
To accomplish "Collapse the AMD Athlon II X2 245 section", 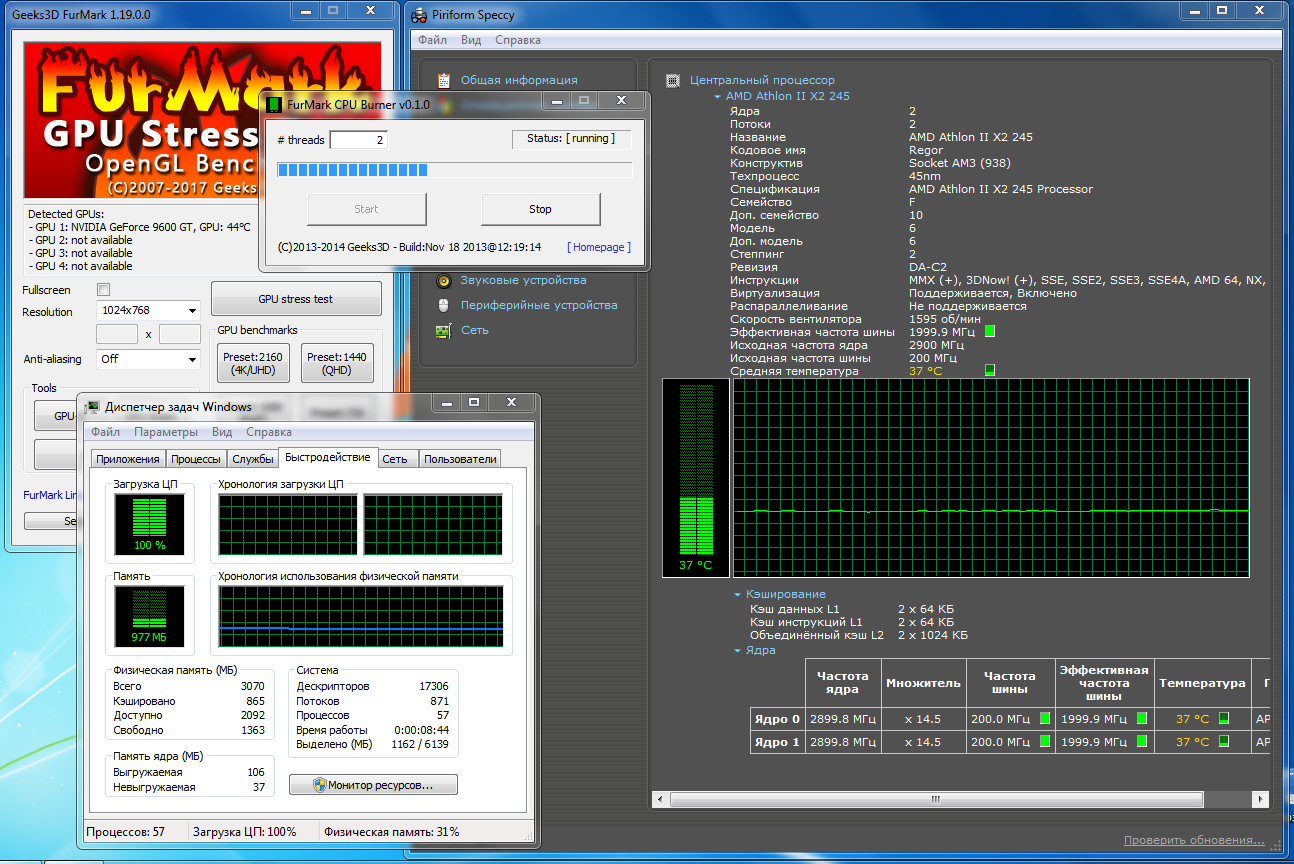I will click(717, 97).
